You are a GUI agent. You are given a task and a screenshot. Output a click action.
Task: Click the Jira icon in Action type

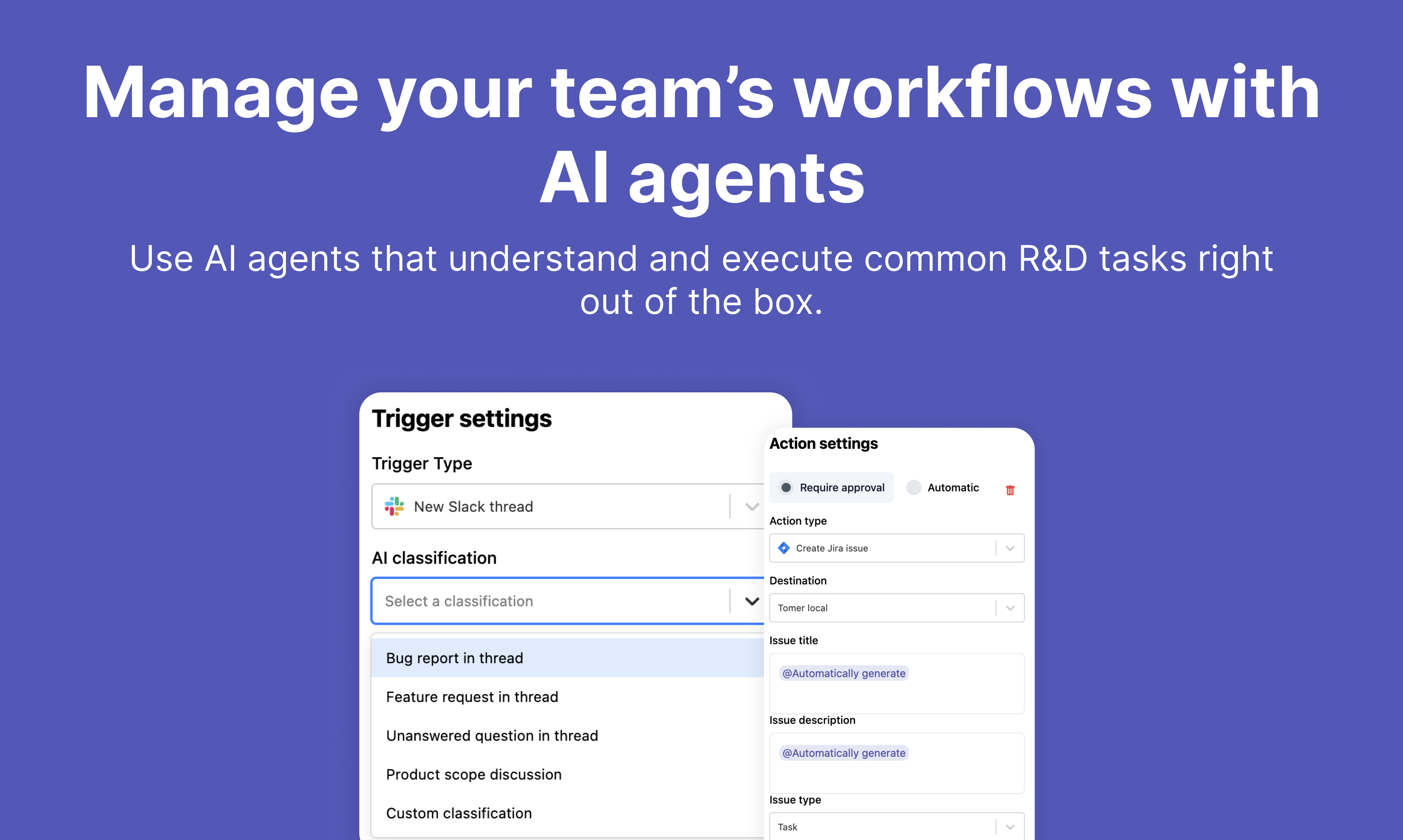(783, 548)
